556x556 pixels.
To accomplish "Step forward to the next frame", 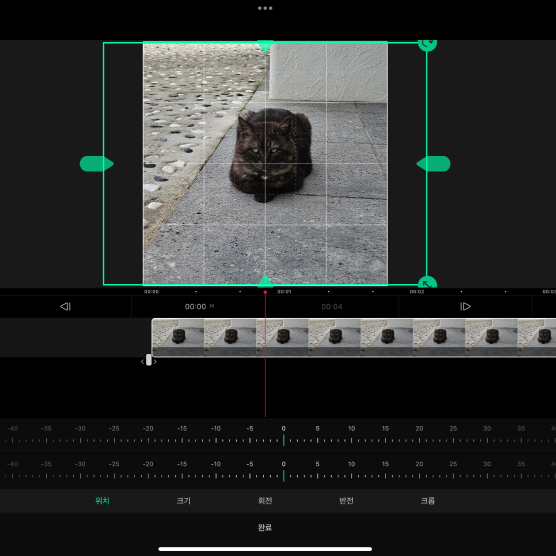I will 465,306.
